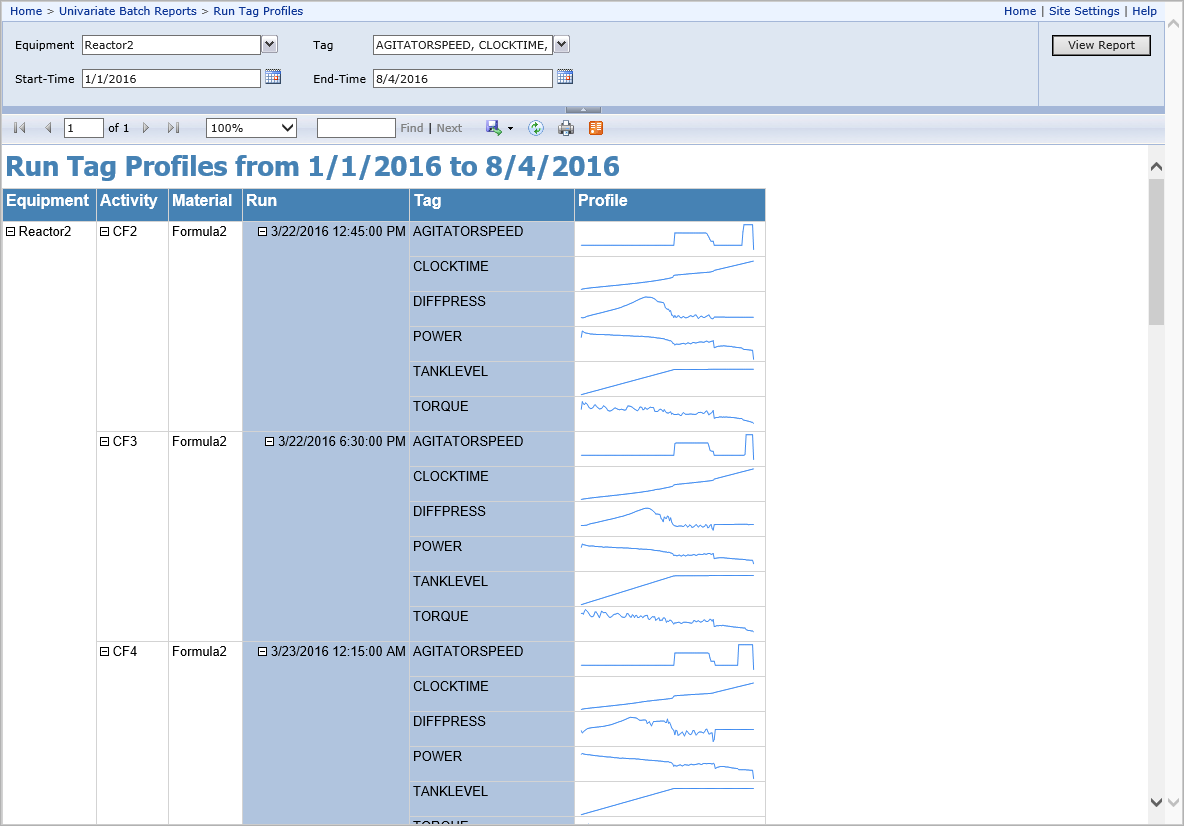1184x826 pixels.
Task: Click the Profile column header
Action: (669, 205)
